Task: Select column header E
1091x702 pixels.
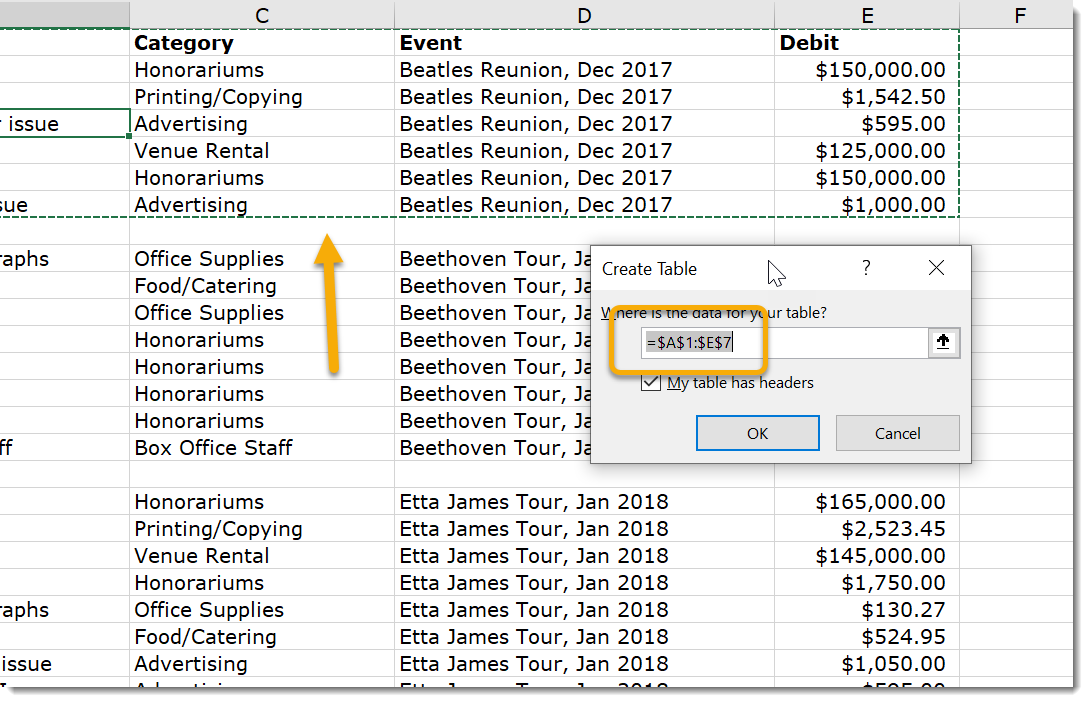Action: (866, 15)
